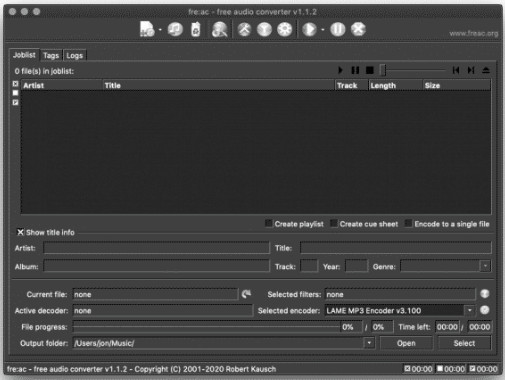Expand the Selected encoder dropdown
Image resolution: width=505 pixels, height=380 pixels.
469,310
